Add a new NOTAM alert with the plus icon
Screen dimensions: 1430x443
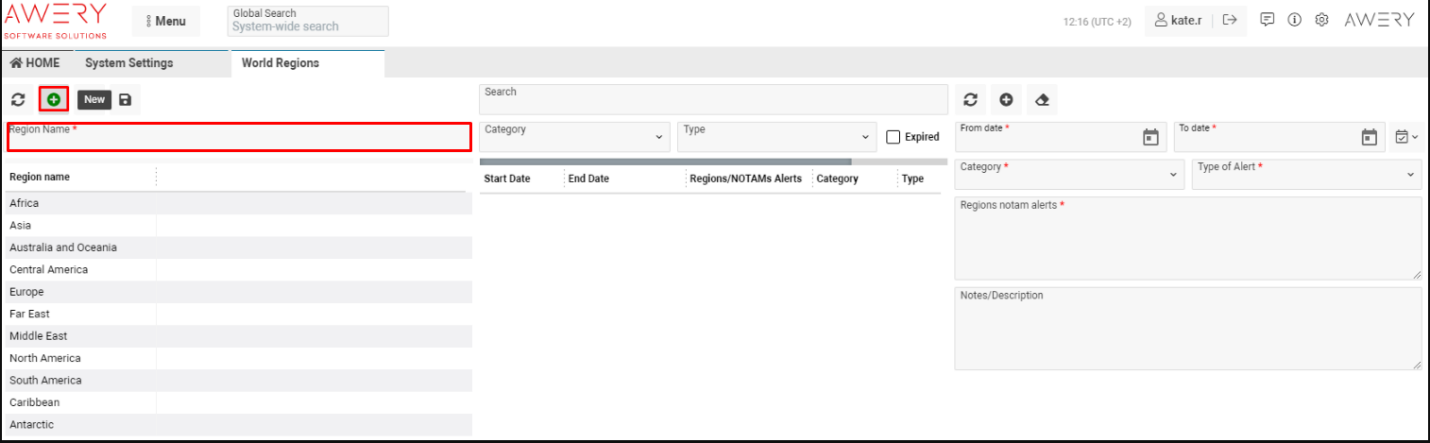(1006, 100)
